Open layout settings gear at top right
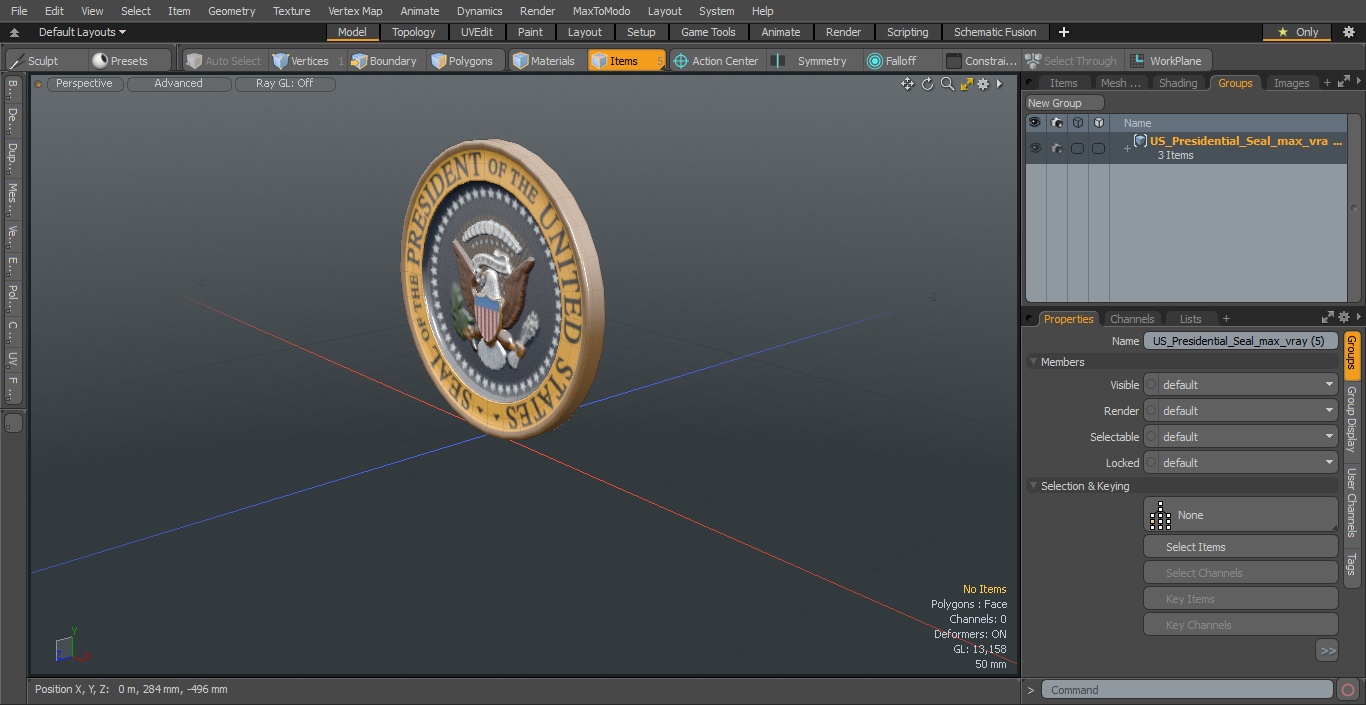Image resolution: width=1366 pixels, height=705 pixels. (x=1348, y=32)
